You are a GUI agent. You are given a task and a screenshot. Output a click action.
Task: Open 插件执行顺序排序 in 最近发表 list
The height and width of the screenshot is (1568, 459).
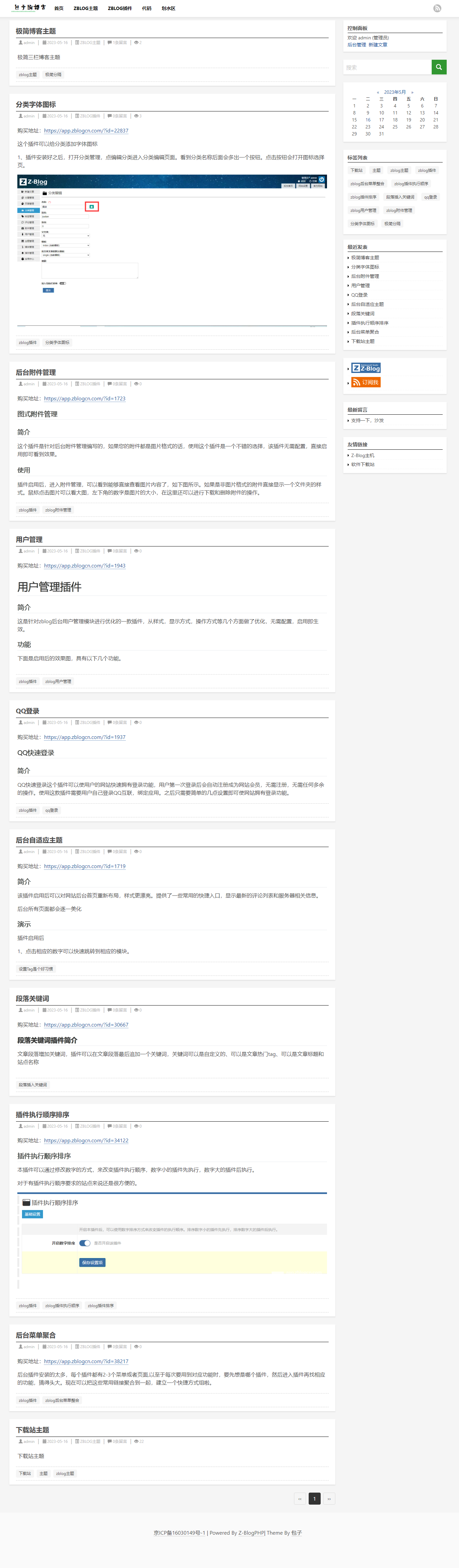(370, 323)
